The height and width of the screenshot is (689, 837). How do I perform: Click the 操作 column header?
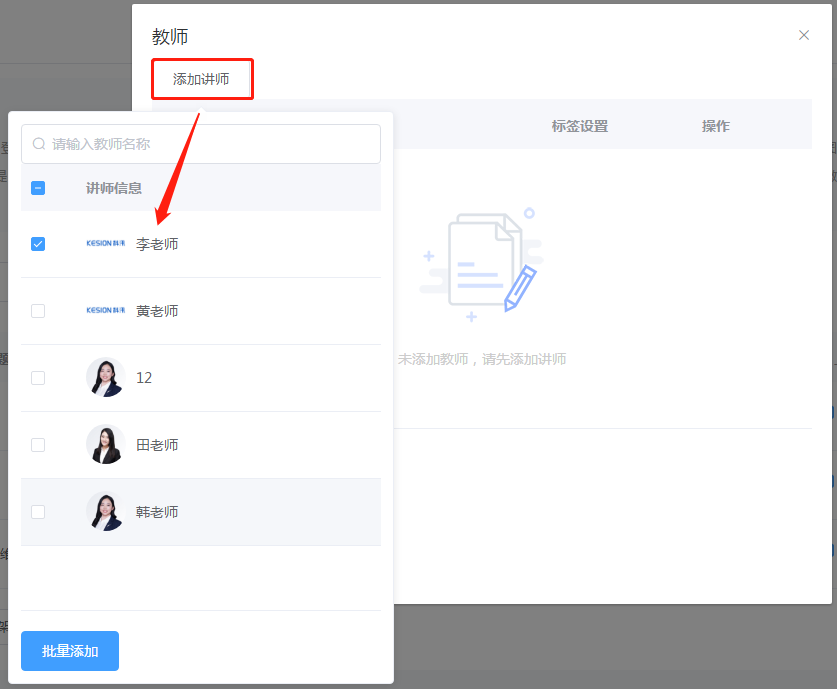[x=716, y=125]
